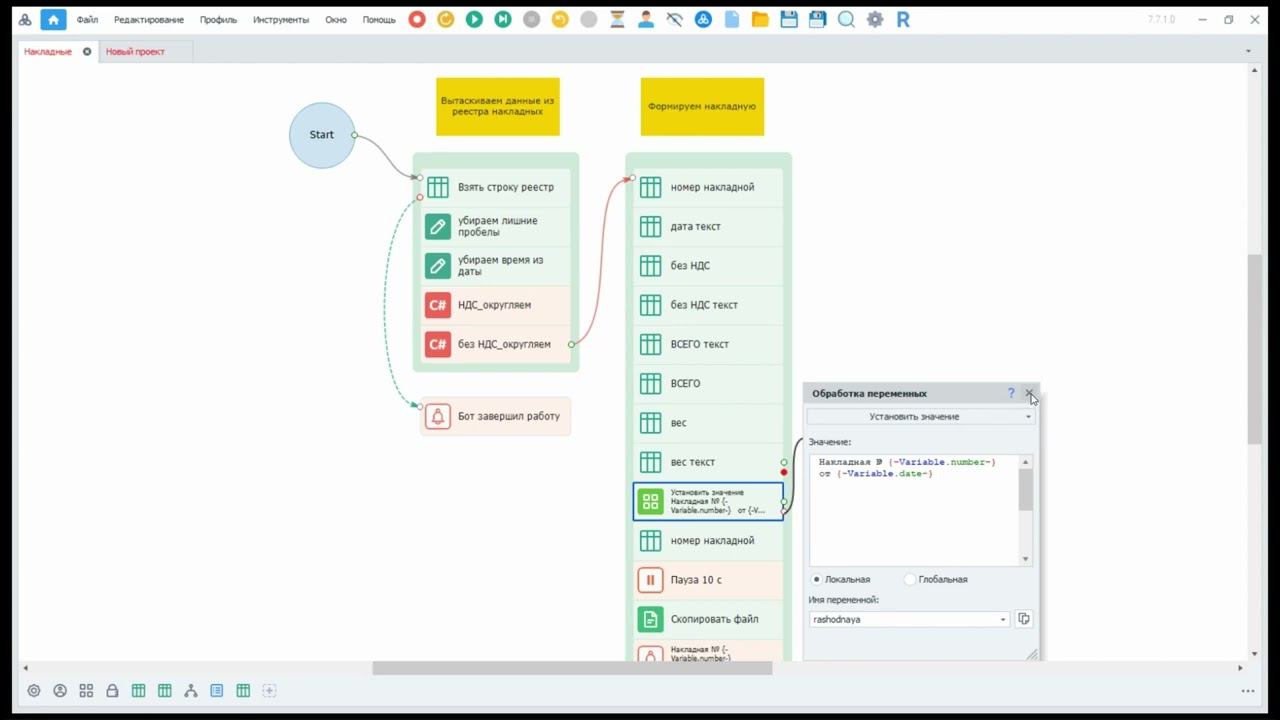Click the Start node

pyautogui.click(x=322, y=135)
